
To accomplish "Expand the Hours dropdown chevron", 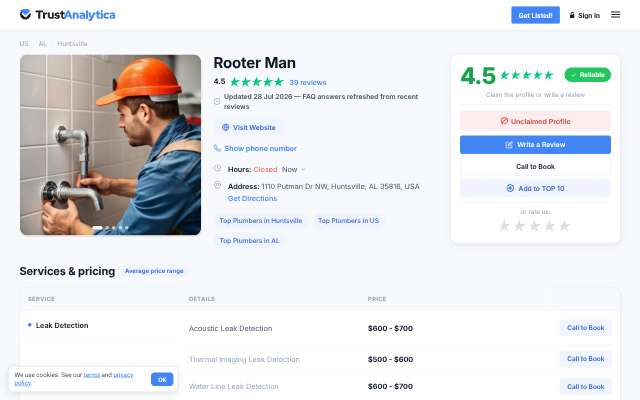I will tap(303, 169).
